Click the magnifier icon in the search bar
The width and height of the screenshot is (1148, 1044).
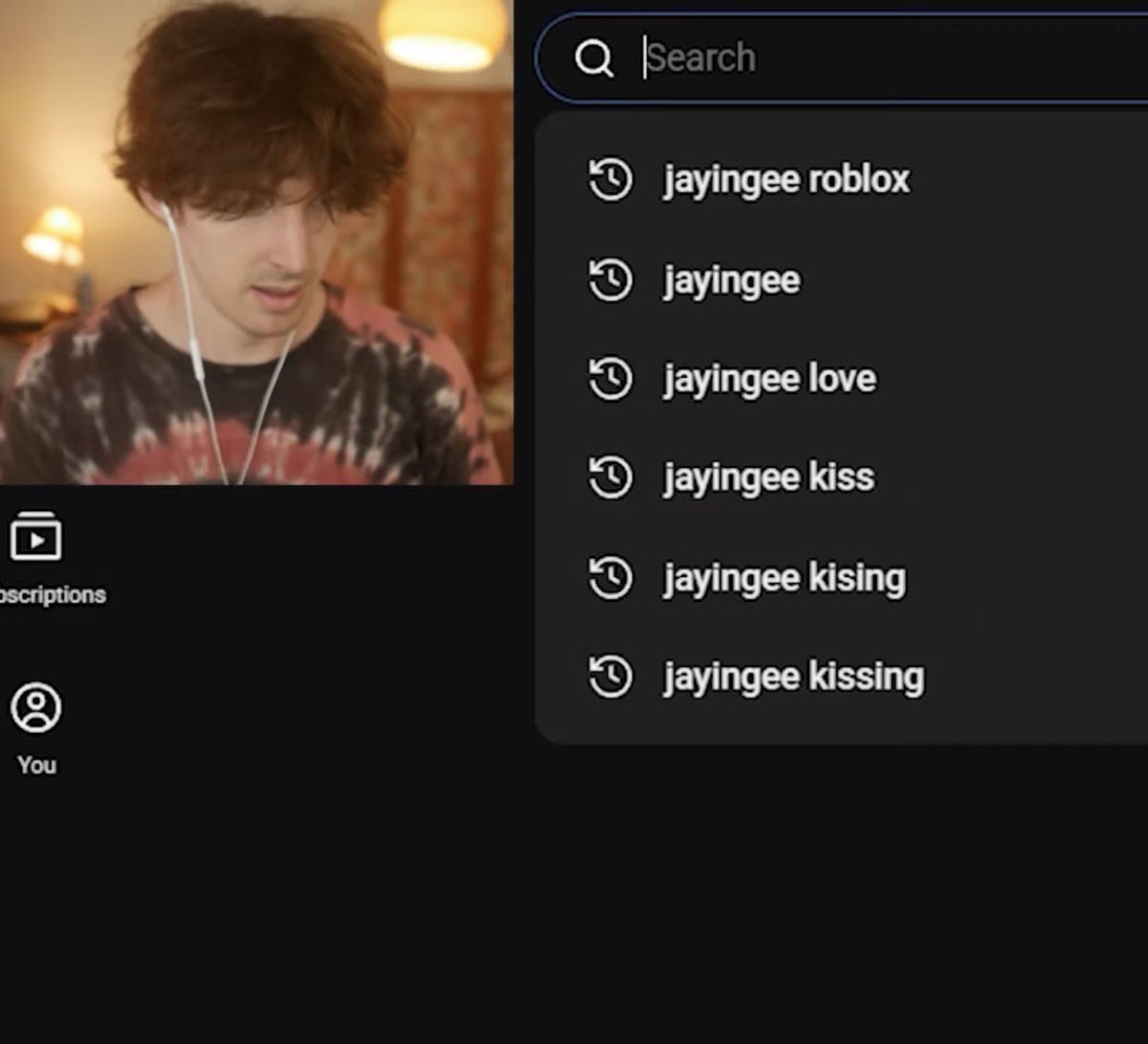click(x=594, y=59)
